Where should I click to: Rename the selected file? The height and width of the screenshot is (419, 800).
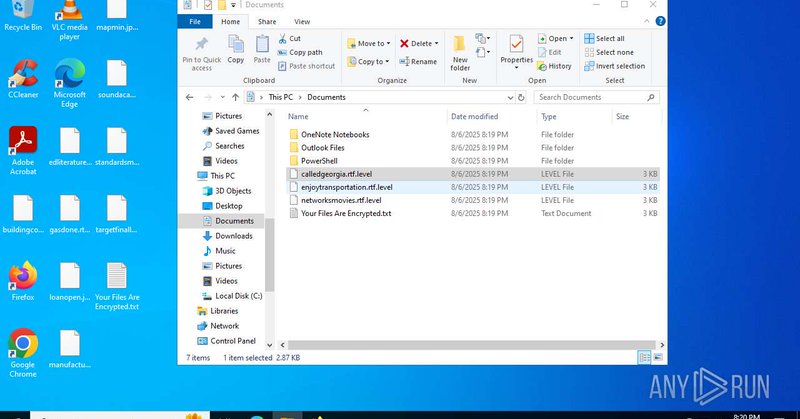click(418, 61)
